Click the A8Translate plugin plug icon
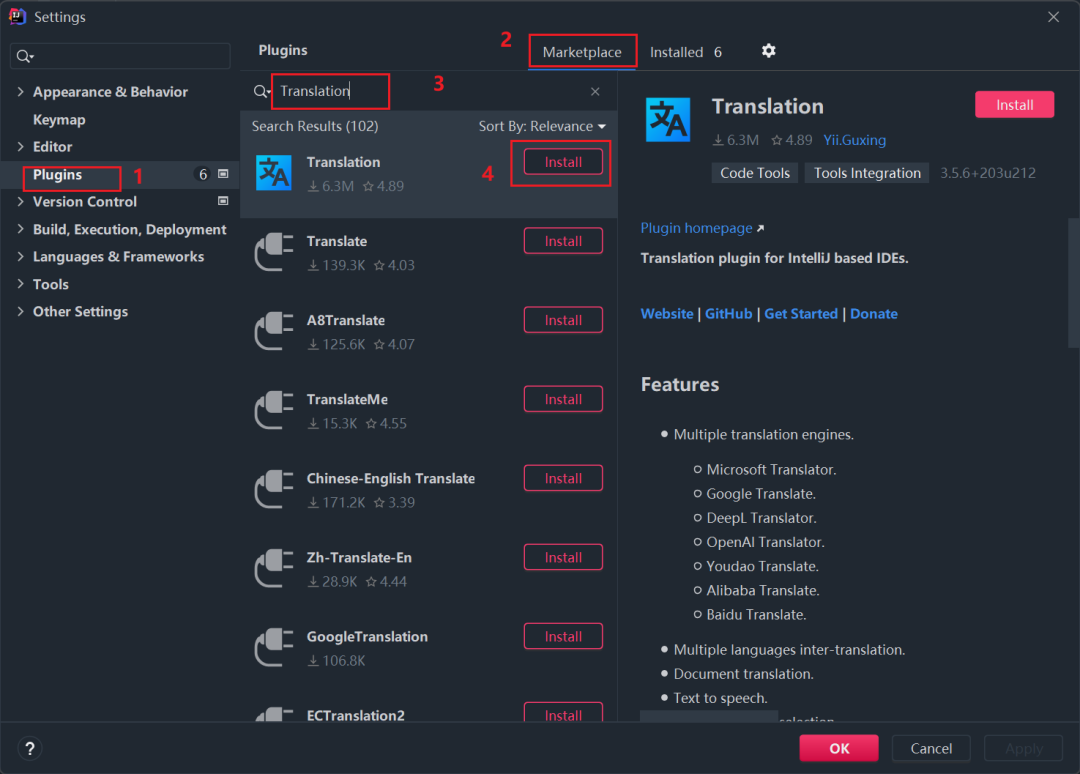 pyautogui.click(x=273, y=331)
